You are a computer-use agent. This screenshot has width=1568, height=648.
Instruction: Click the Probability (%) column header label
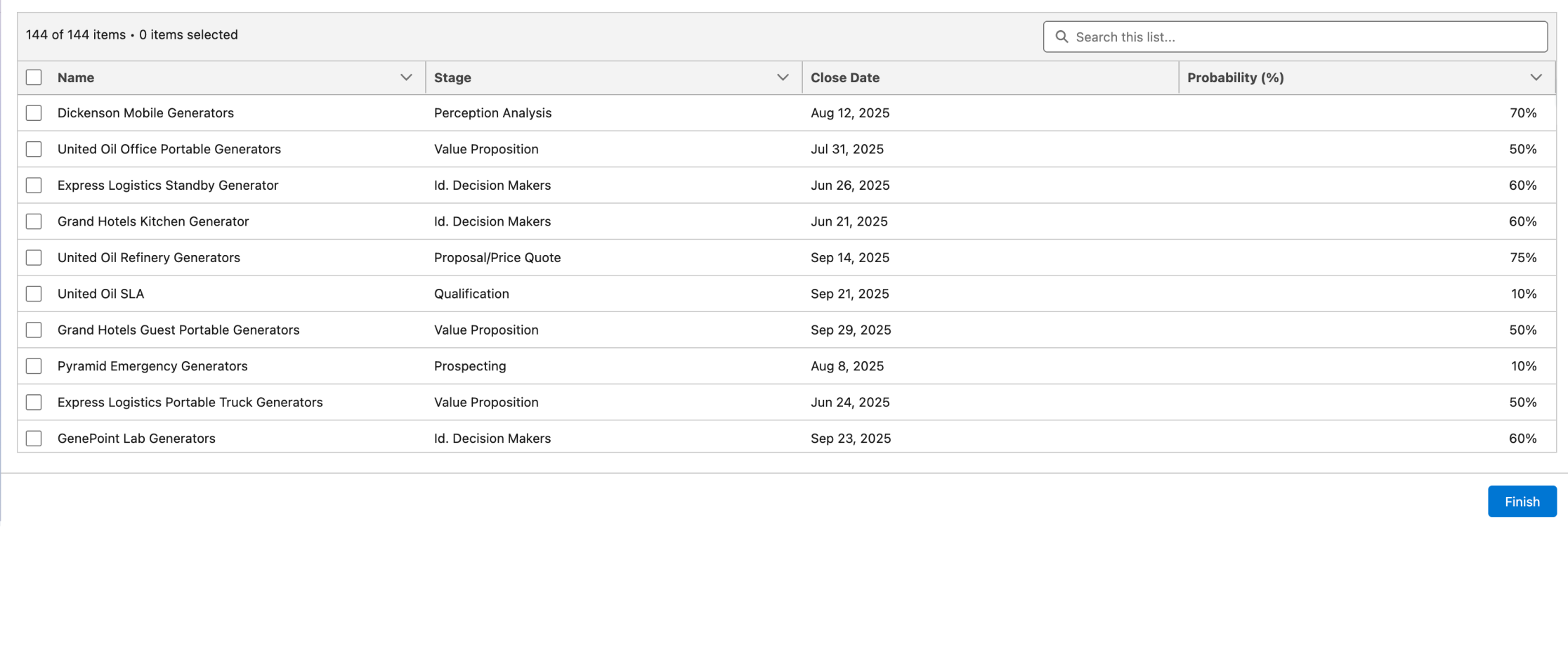tap(1236, 77)
